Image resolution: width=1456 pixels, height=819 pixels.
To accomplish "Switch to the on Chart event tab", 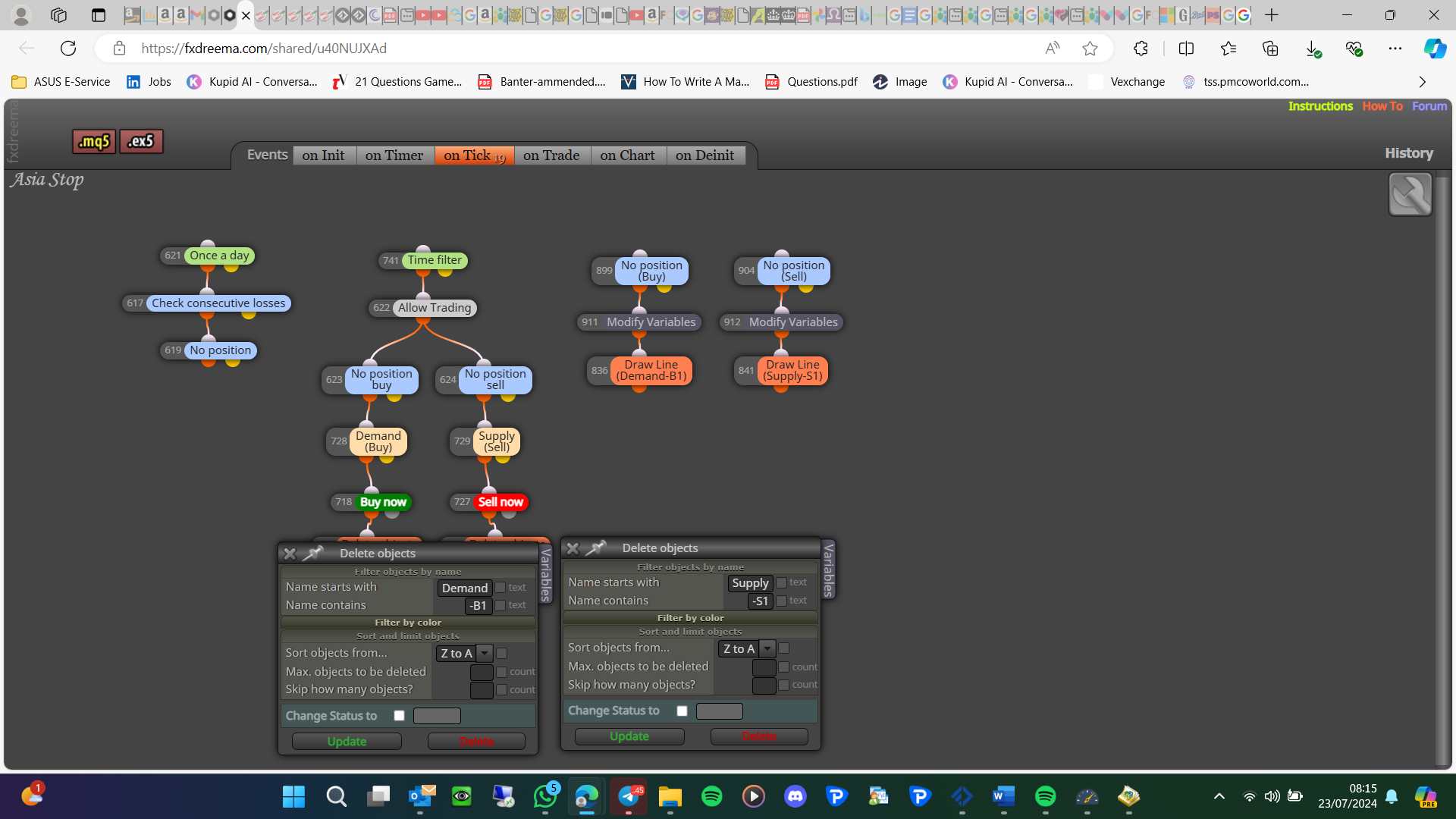I will coord(628,155).
